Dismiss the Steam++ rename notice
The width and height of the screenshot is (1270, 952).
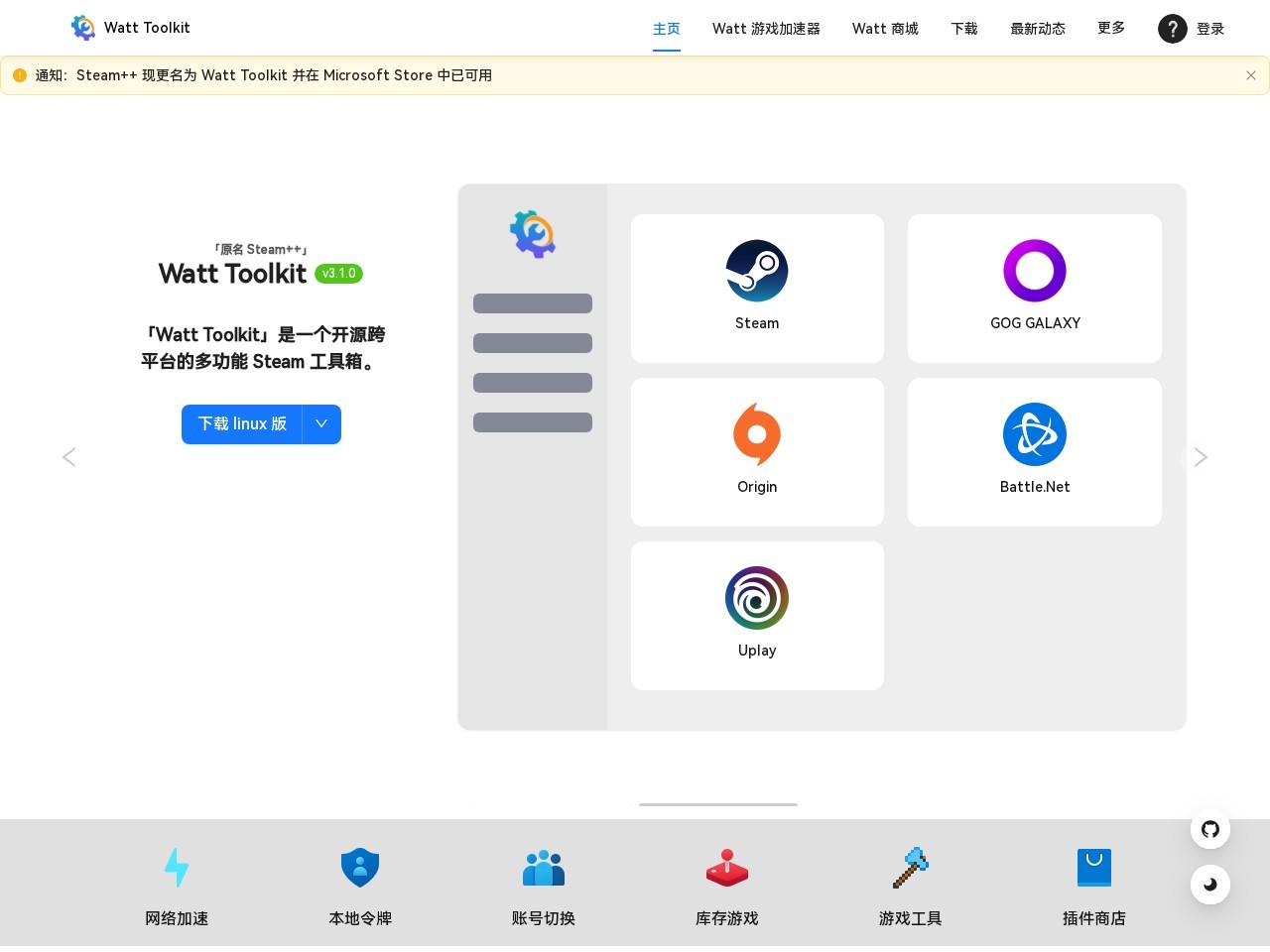(1250, 75)
